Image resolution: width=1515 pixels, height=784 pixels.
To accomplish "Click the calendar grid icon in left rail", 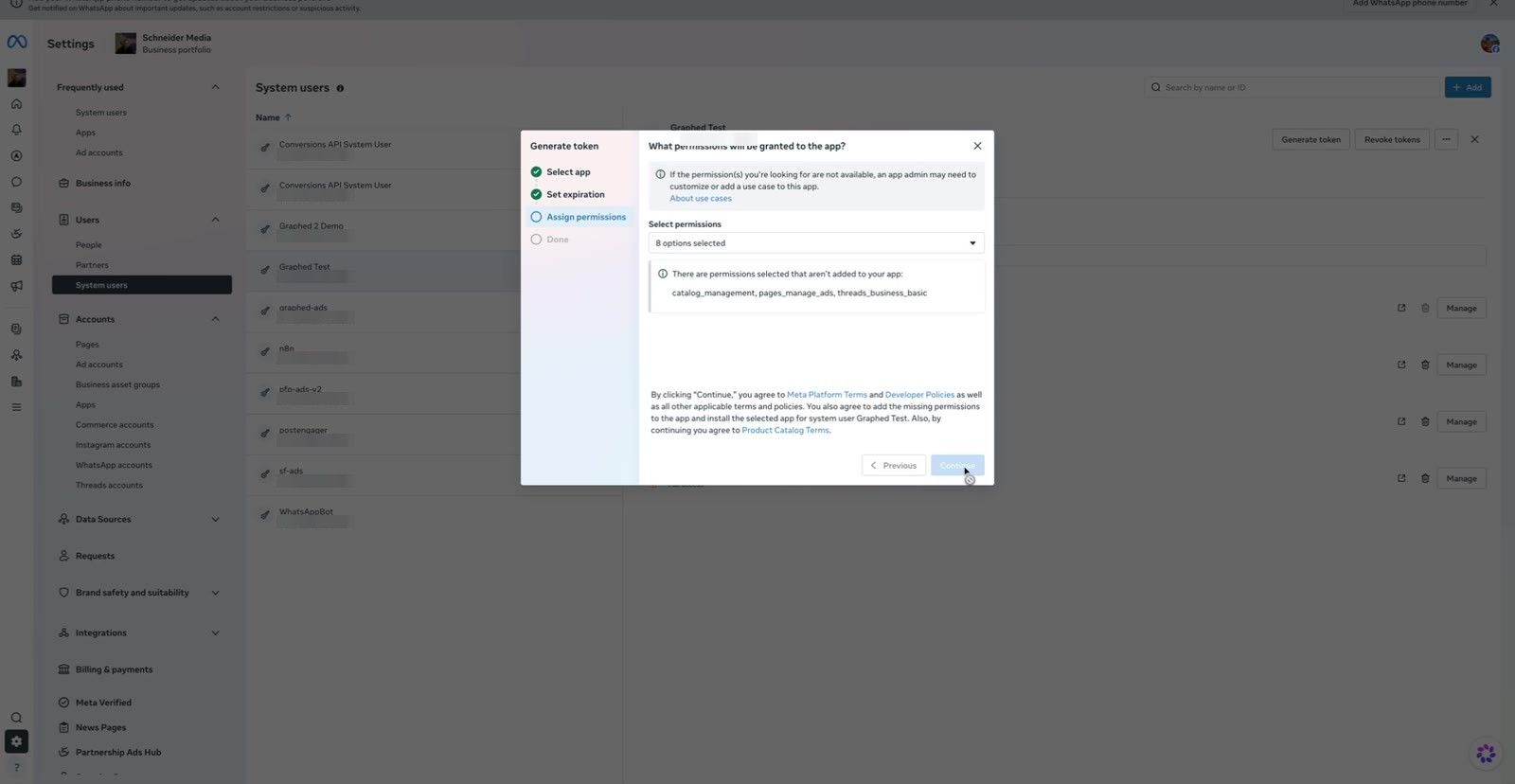I will point(16,259).
